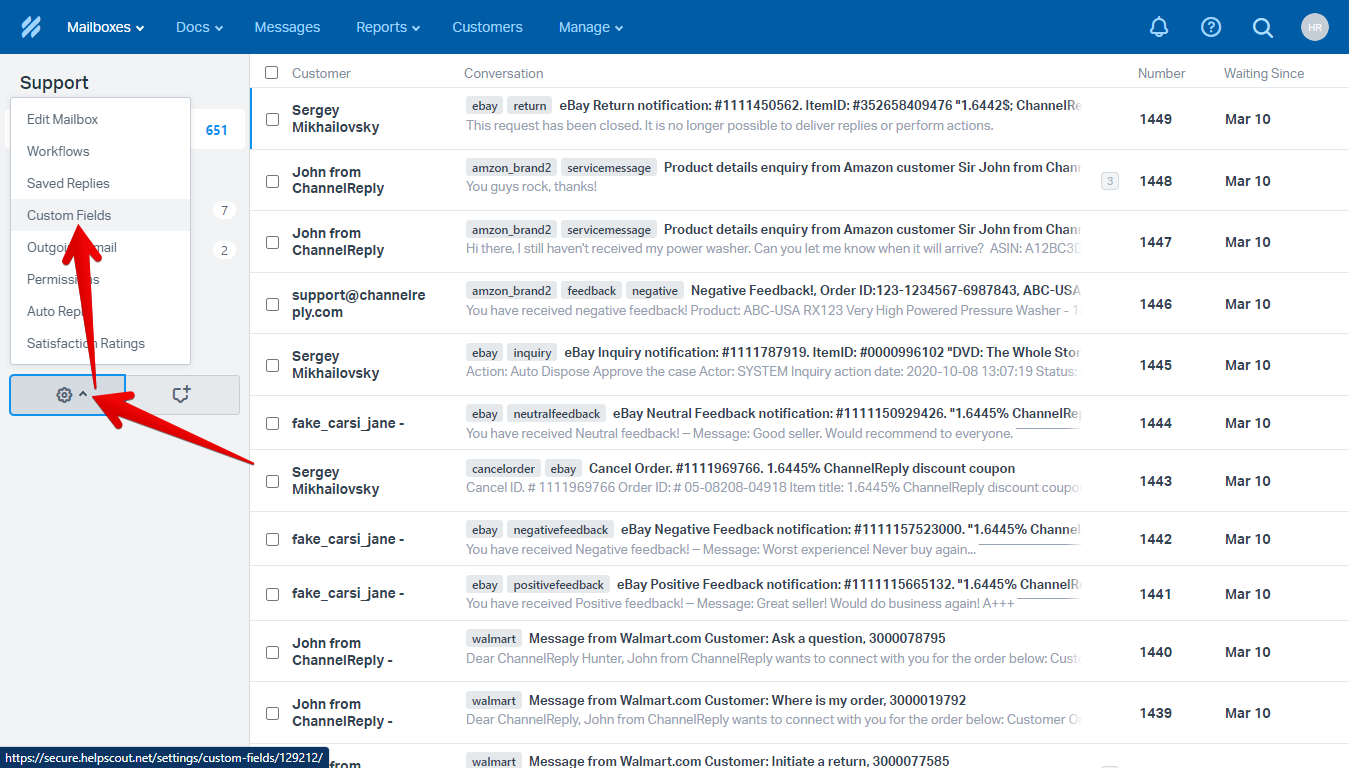
Task: Click the sidebar count badge 2
Action: 224,250
